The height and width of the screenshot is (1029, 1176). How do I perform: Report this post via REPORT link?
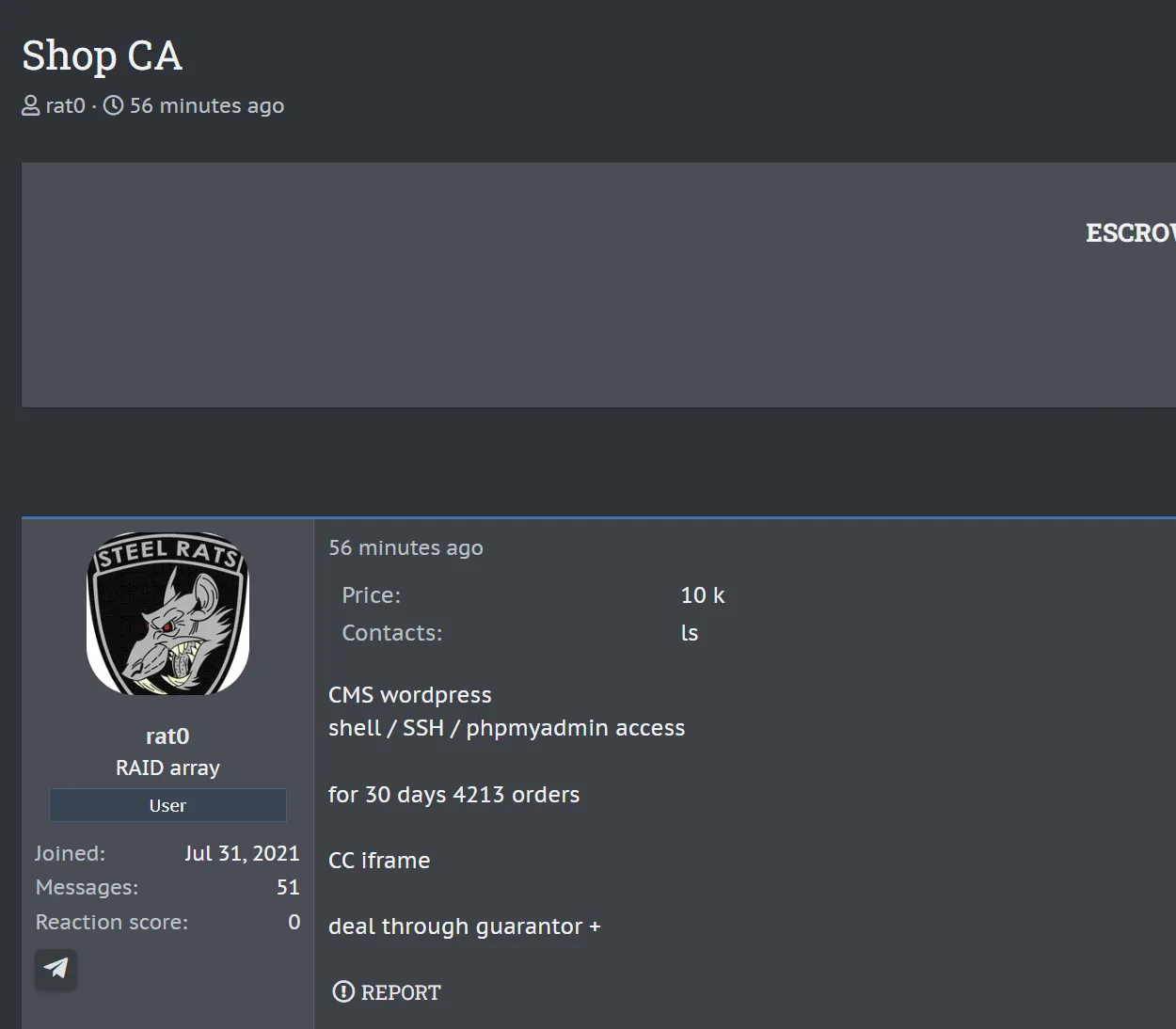[400, 992]
